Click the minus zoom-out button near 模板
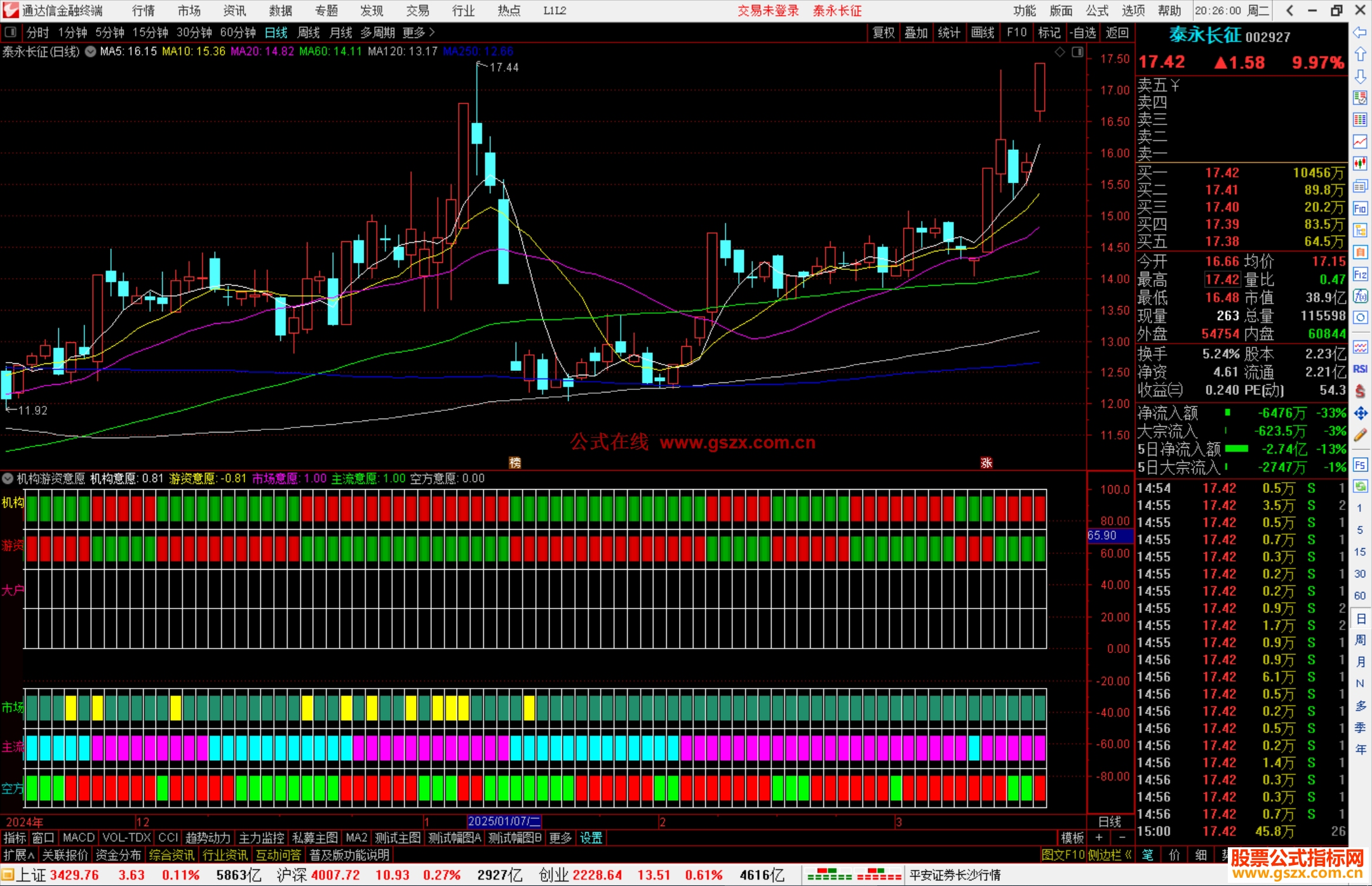This screenshot has height=886, width=1372. tap(1122, 838)
